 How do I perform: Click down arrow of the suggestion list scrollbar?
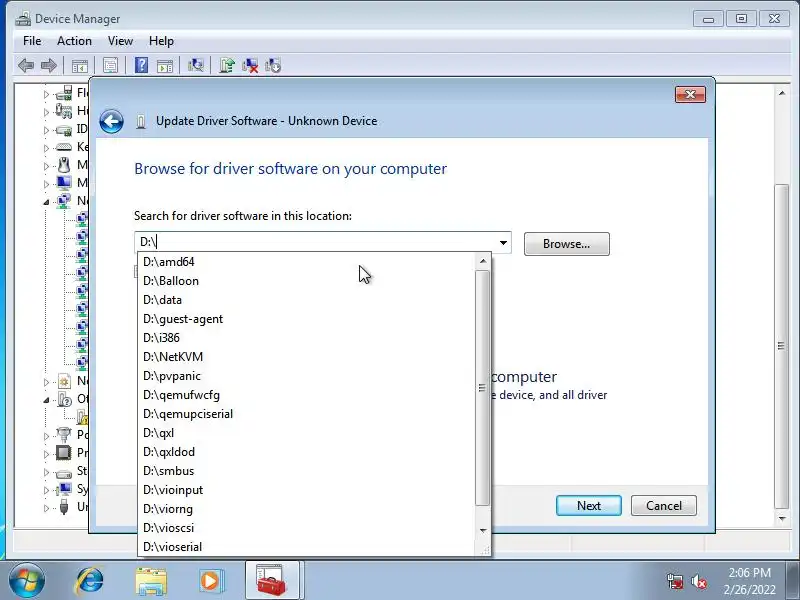click(483, 531)
